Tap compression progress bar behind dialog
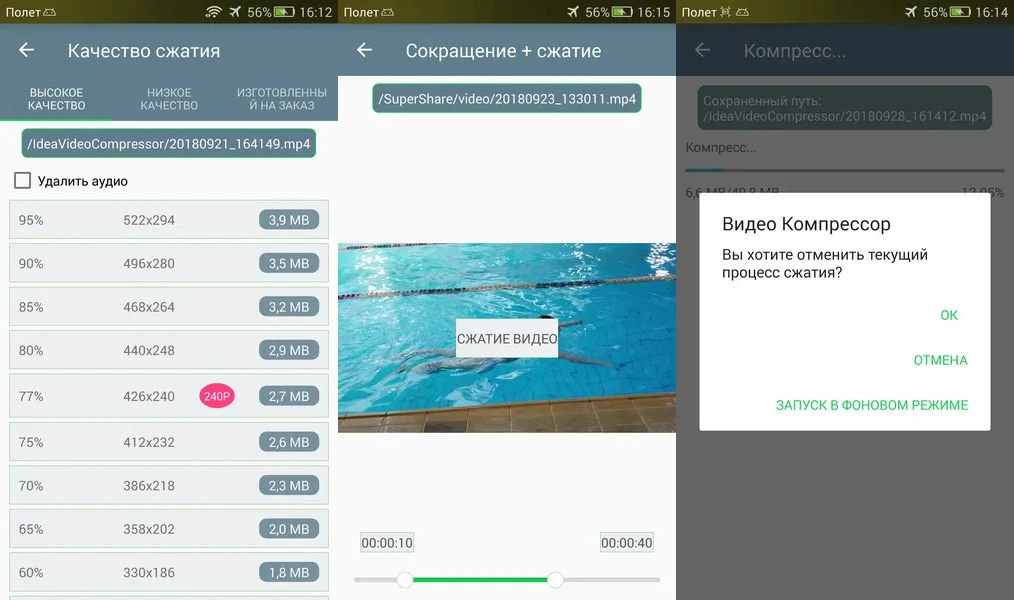 coord(845,170)
